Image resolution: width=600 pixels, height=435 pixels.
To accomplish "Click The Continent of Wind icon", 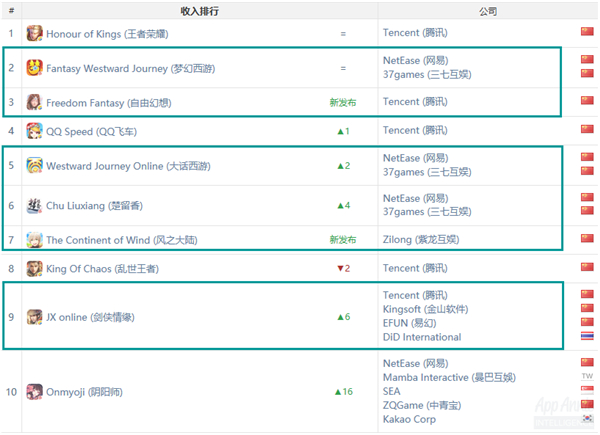I will pyautogui.click(x=34, y=240).
